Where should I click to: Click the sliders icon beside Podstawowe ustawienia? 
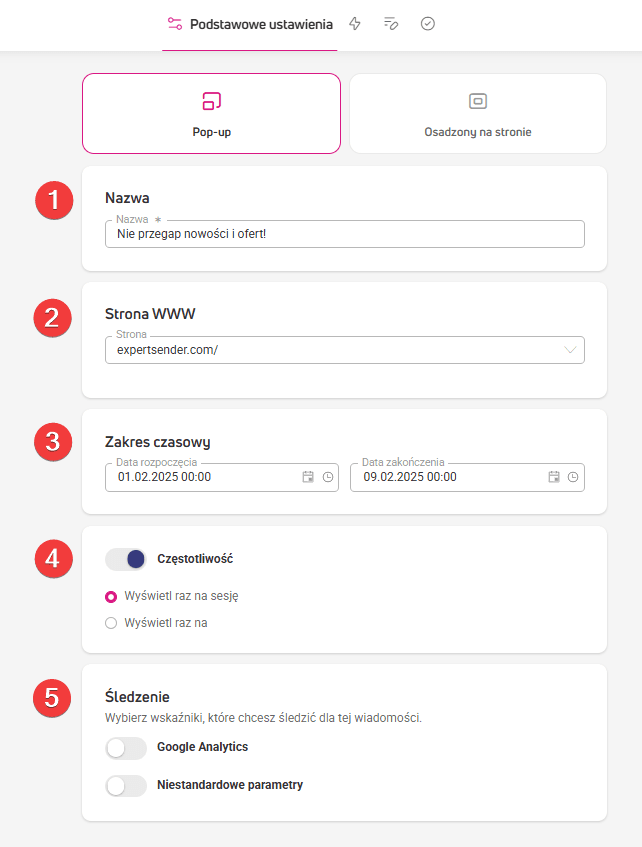[175, 24]
